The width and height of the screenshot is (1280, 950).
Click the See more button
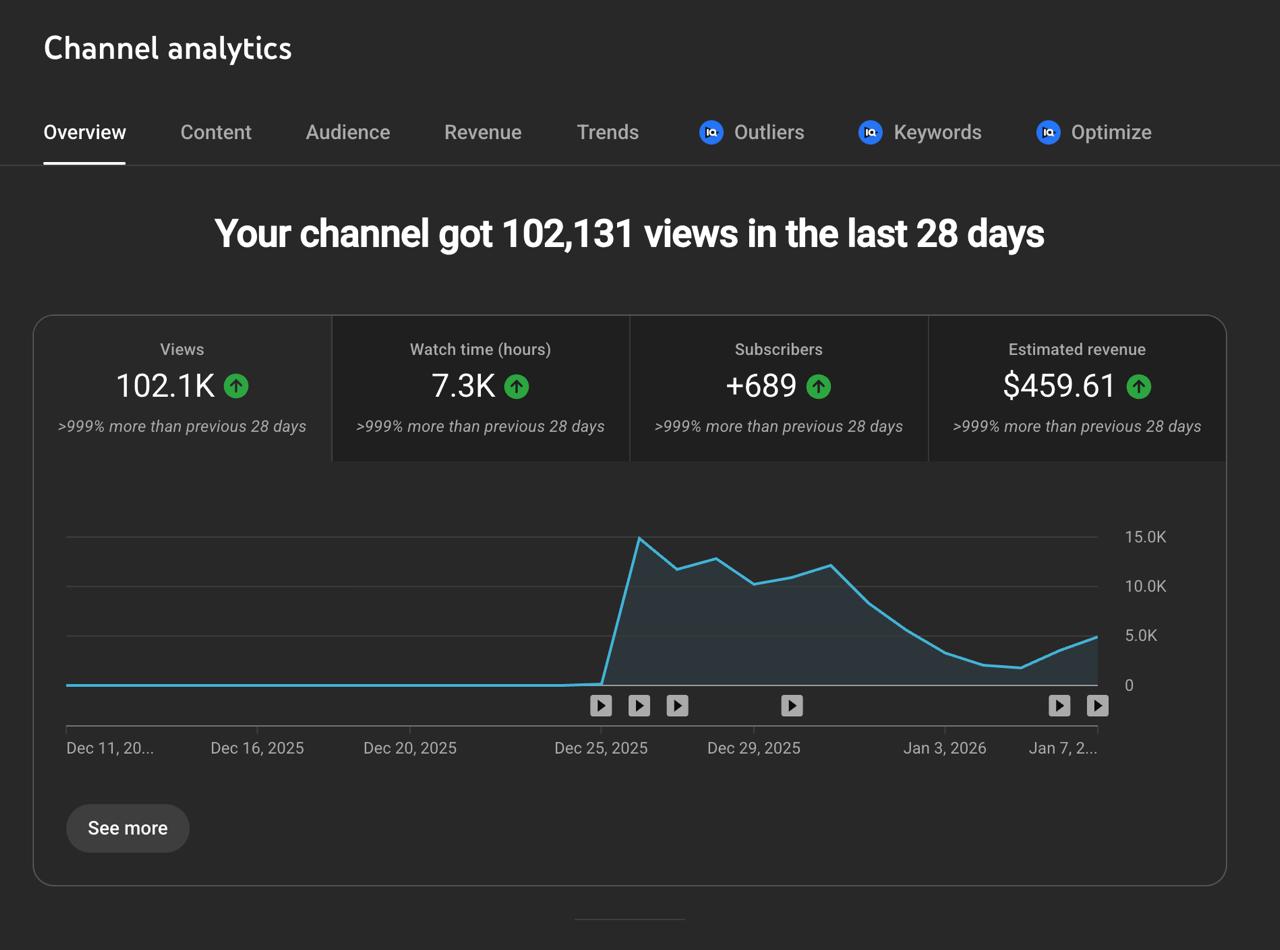click(128, 828)
